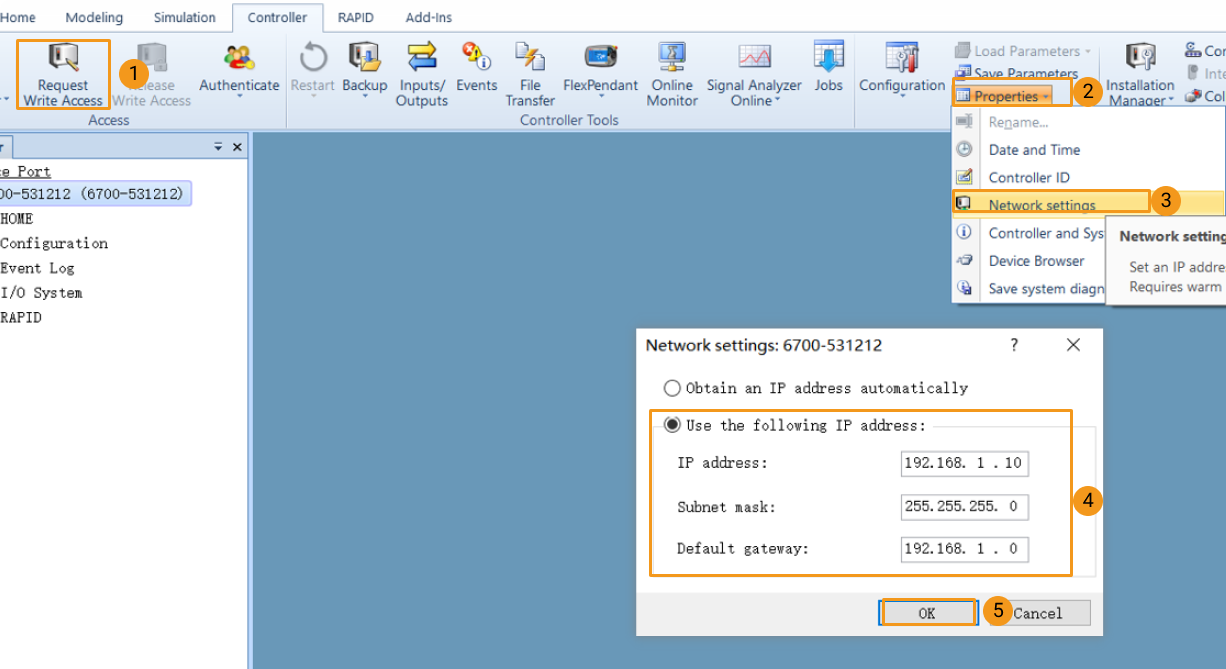1226x669 pixels.
Task: Select RAPID in controller tree
Action: (21, 318)
